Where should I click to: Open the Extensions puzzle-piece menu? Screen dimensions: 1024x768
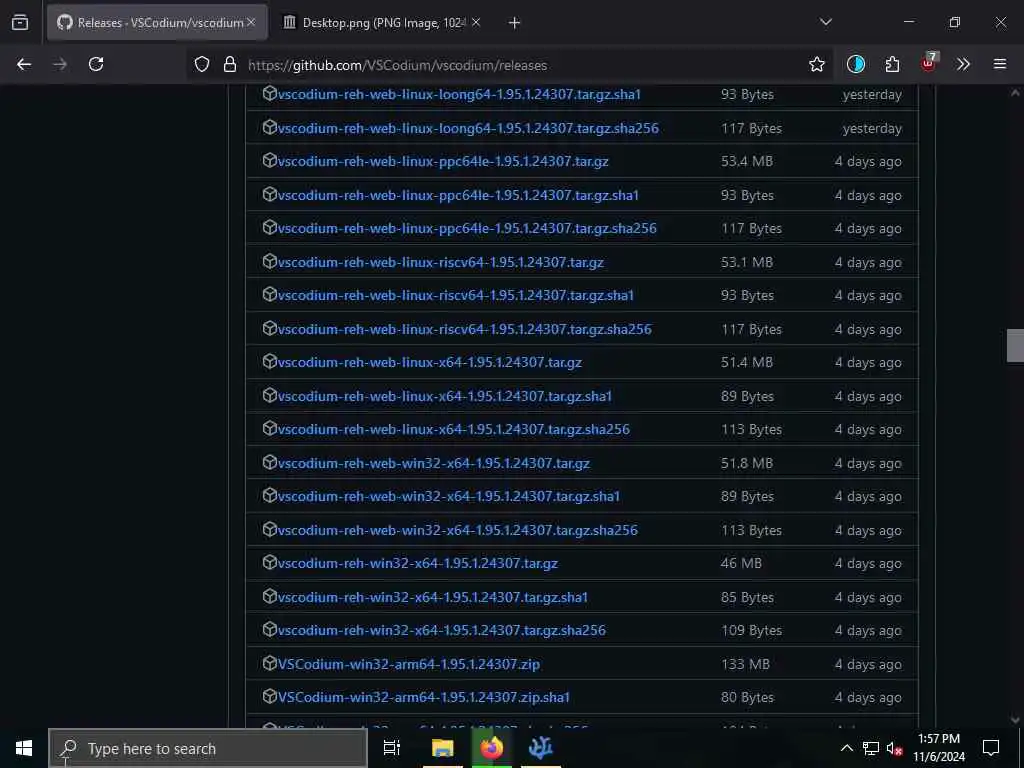pos(892,64)
